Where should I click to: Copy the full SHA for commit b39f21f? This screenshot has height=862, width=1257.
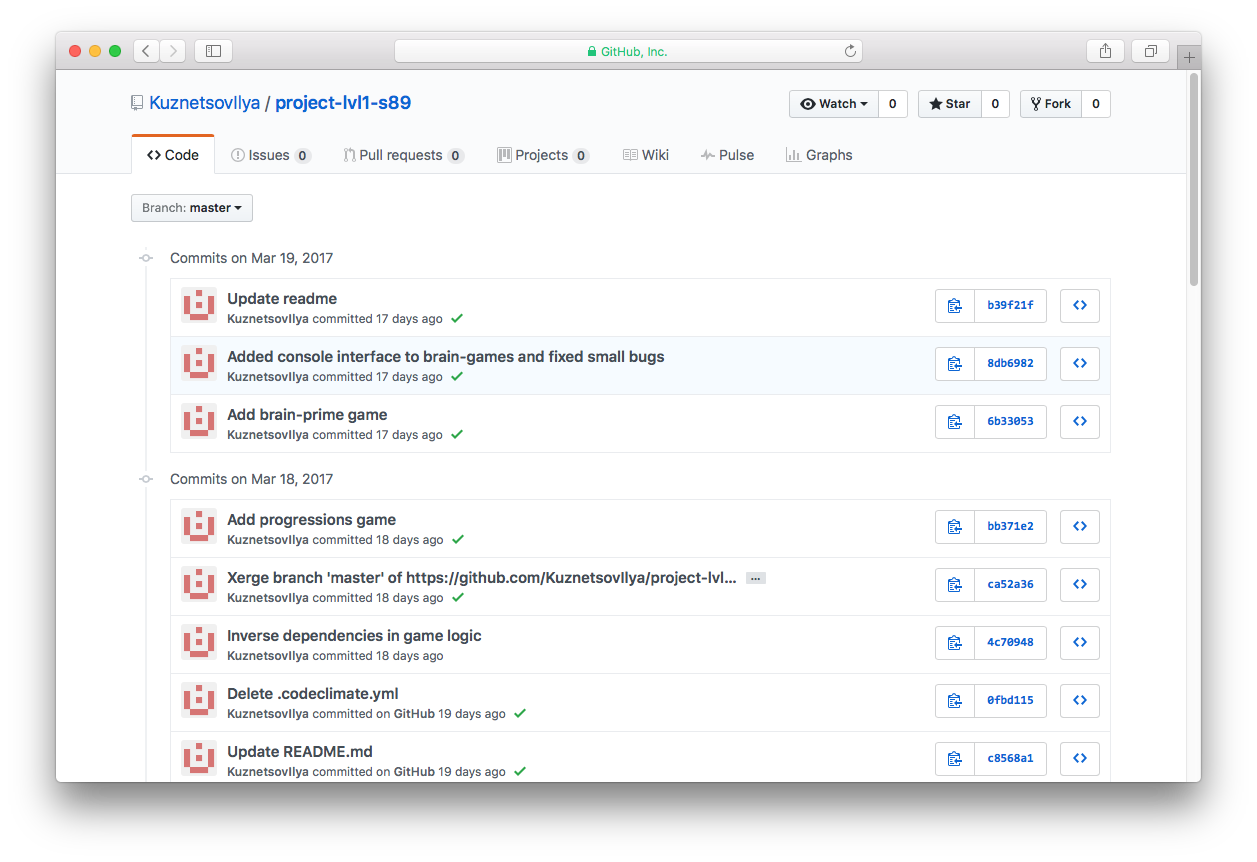pyautogui.click(x=955, y=306)
